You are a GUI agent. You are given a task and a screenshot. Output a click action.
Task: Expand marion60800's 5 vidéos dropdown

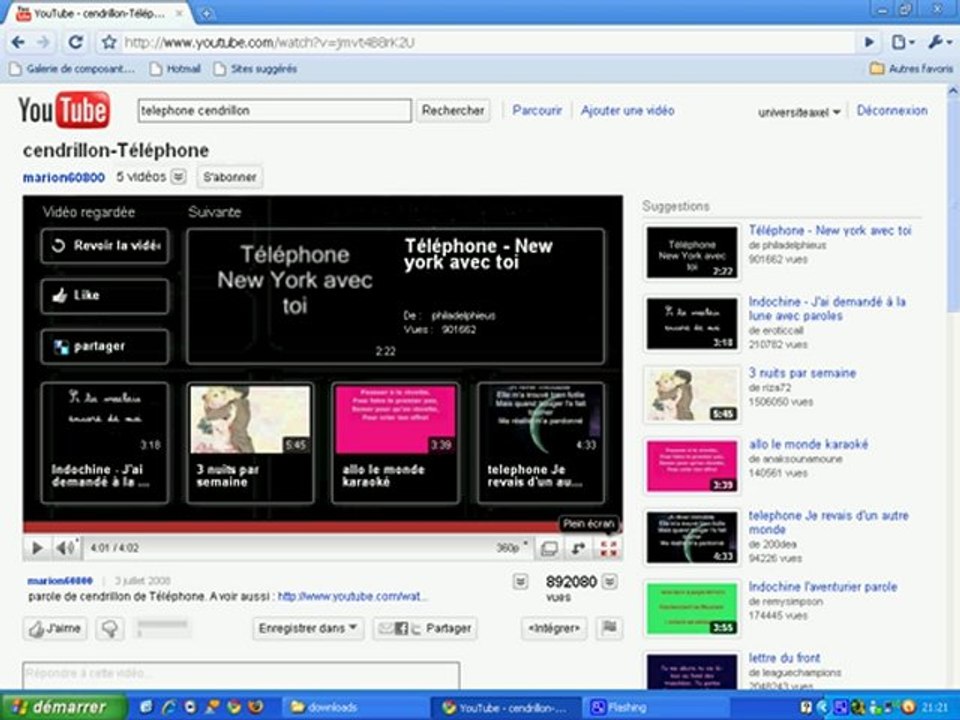pyautogui.click(x=178, y=177)
